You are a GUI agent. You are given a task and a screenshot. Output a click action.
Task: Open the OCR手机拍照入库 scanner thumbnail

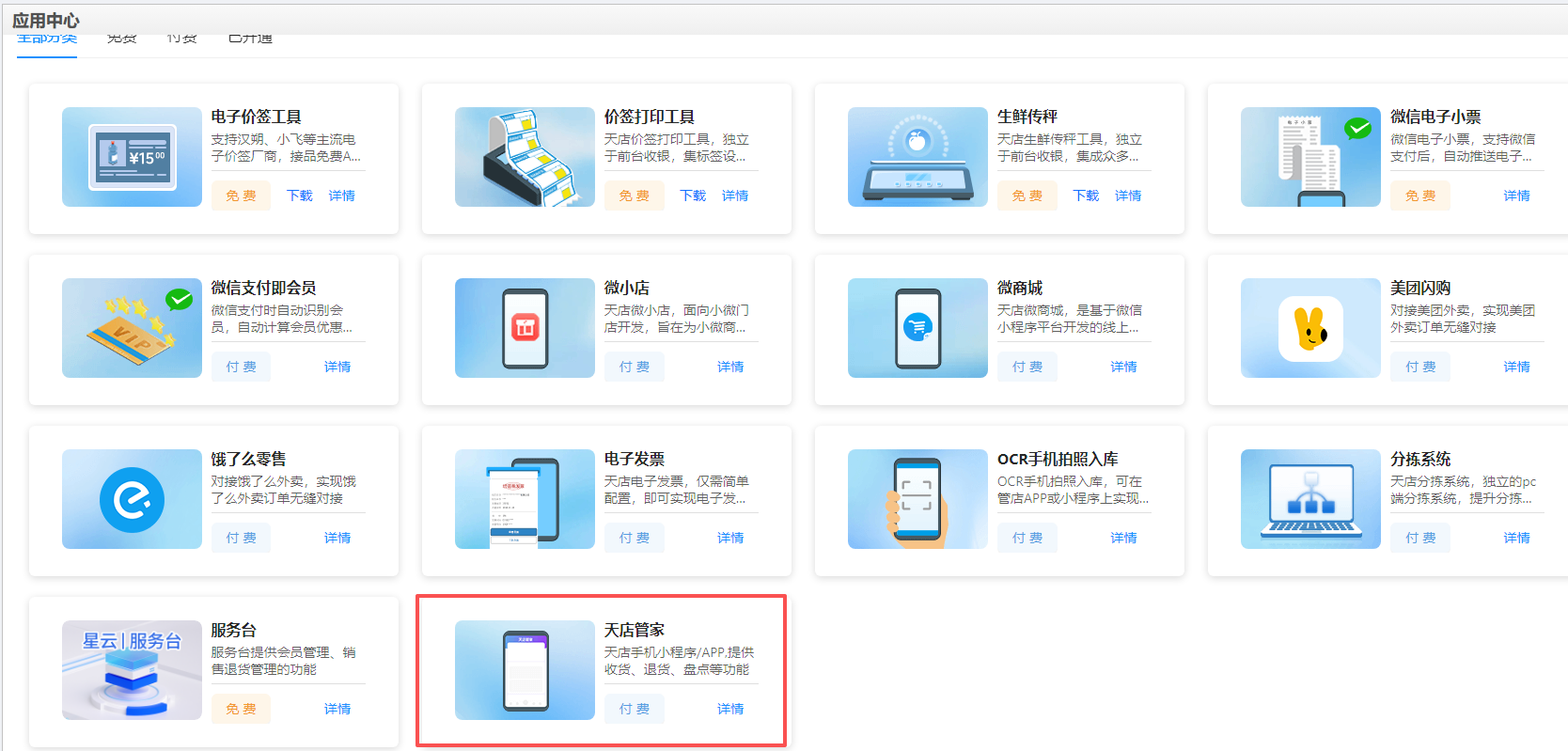917,499
